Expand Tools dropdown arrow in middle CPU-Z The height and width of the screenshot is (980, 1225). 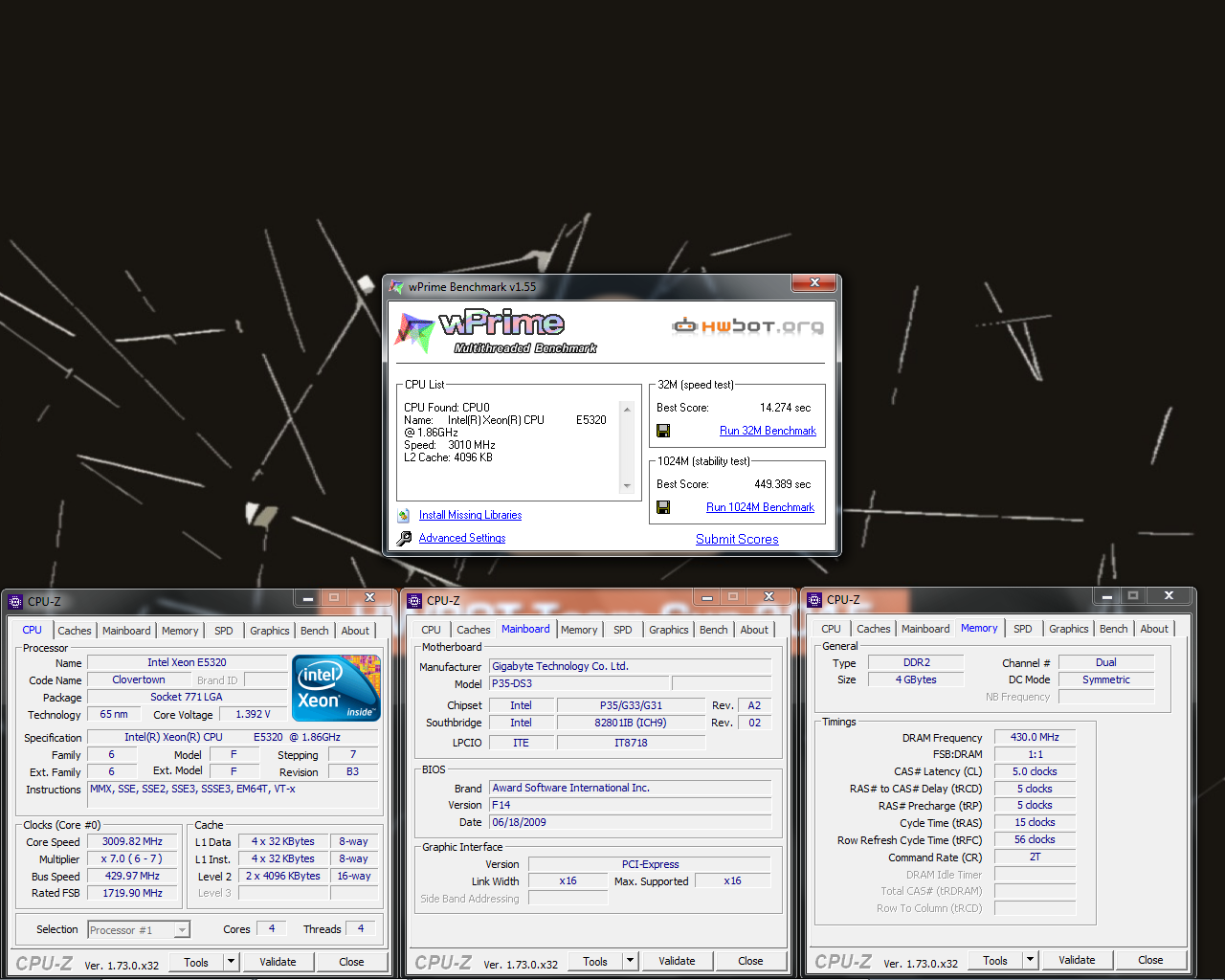630,961
